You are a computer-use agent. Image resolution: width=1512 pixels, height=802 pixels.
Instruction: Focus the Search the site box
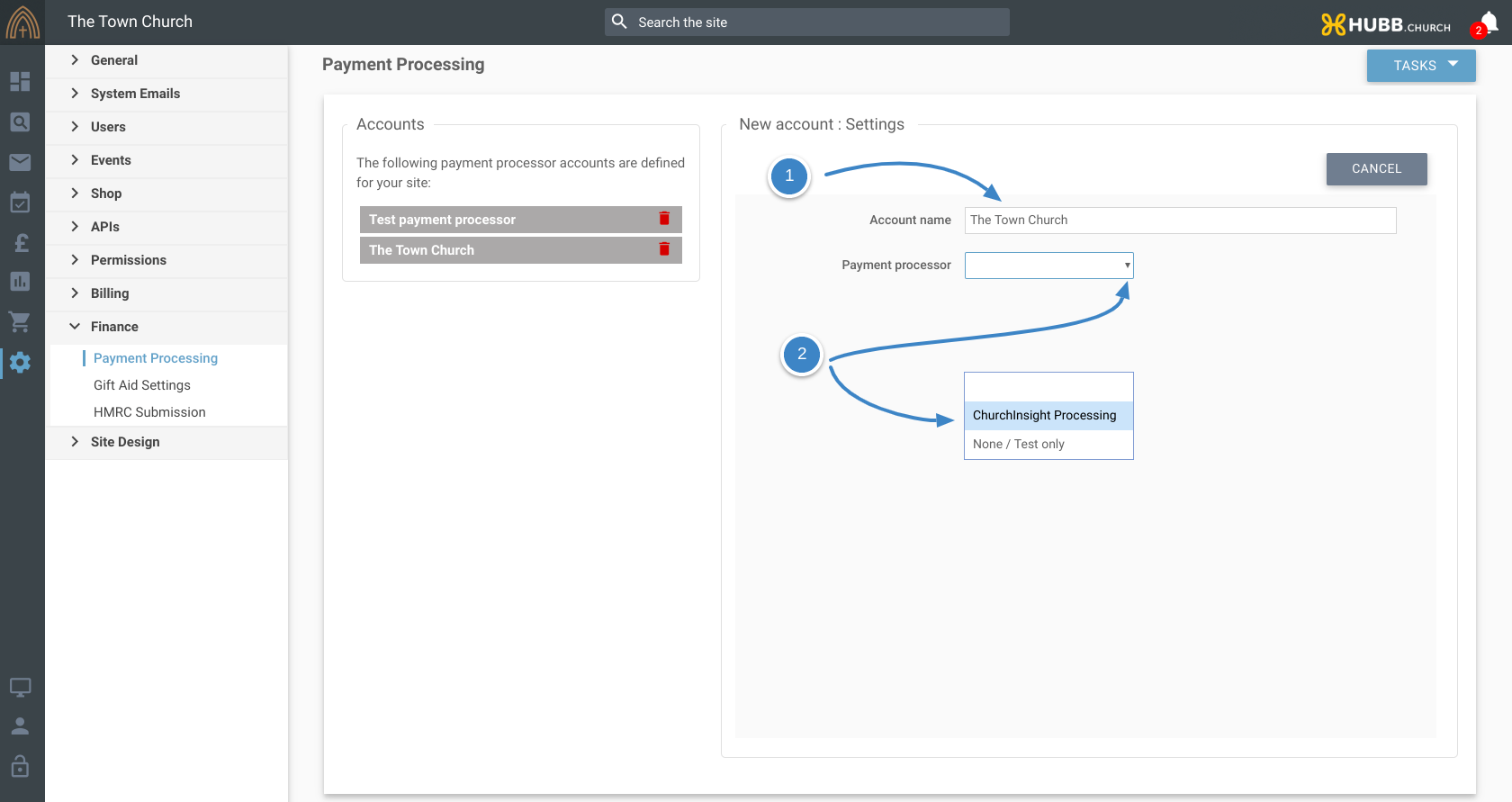pos(807,23)
